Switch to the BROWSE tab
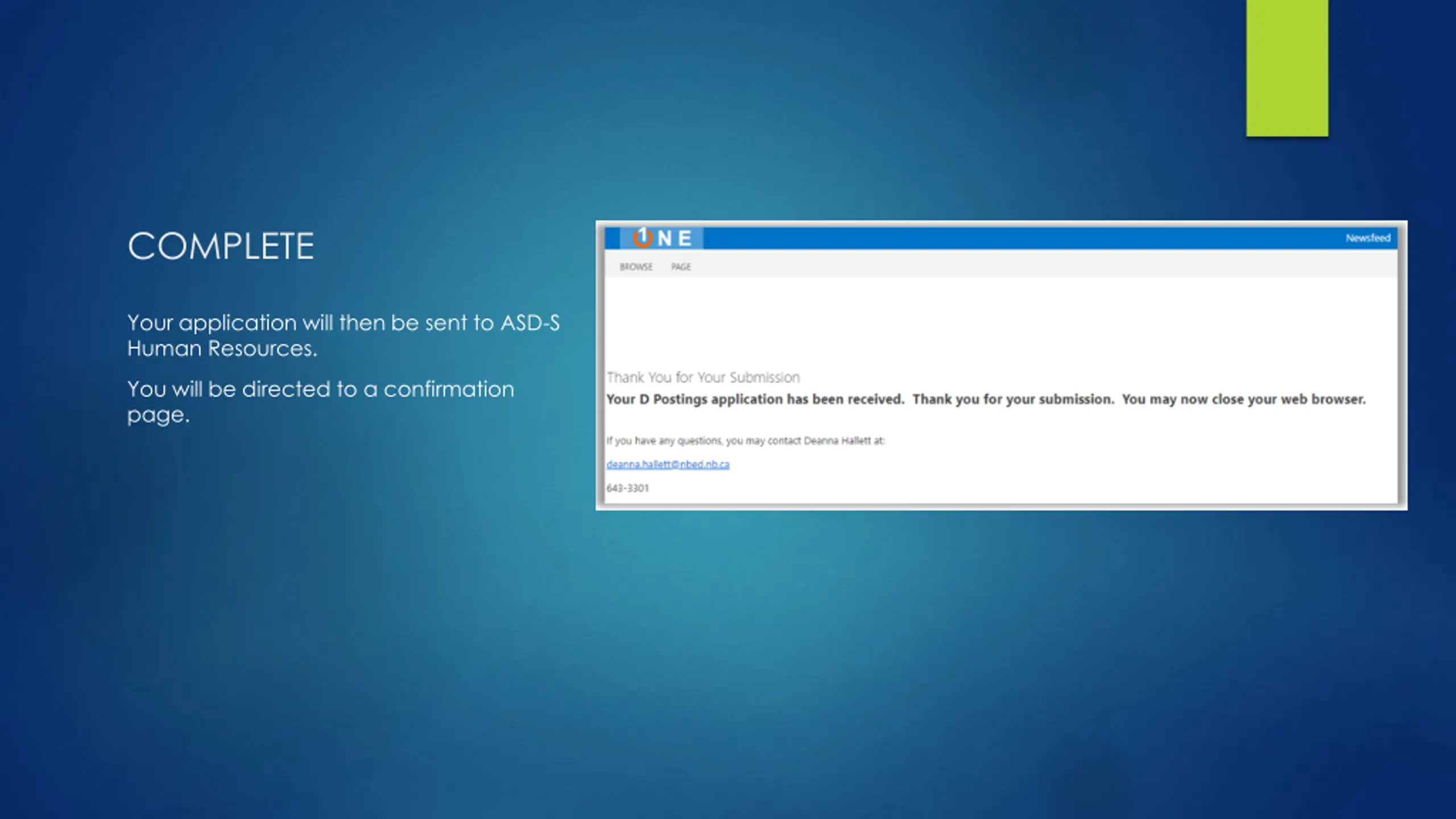 636,267
